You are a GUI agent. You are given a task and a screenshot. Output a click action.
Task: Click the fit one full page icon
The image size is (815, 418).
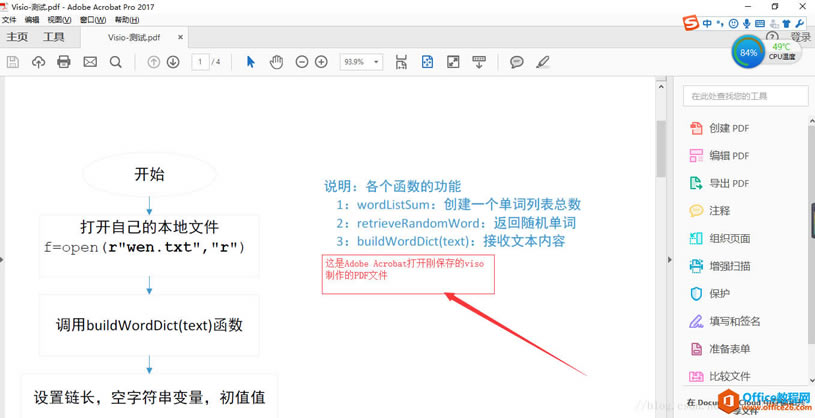(427, 62)
